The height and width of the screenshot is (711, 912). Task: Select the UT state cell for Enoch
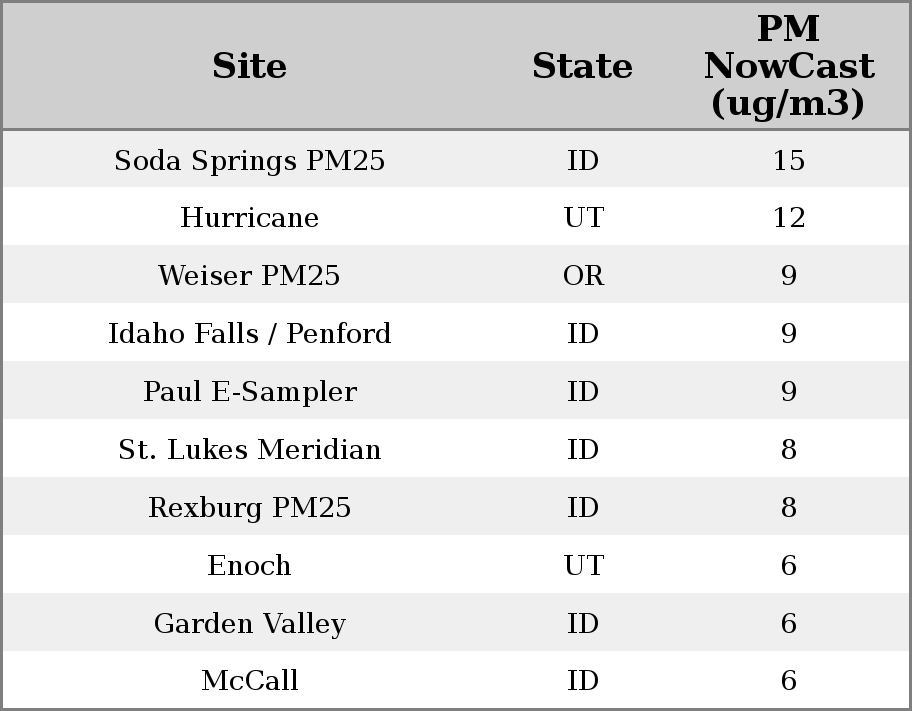[x=583, y=566]
